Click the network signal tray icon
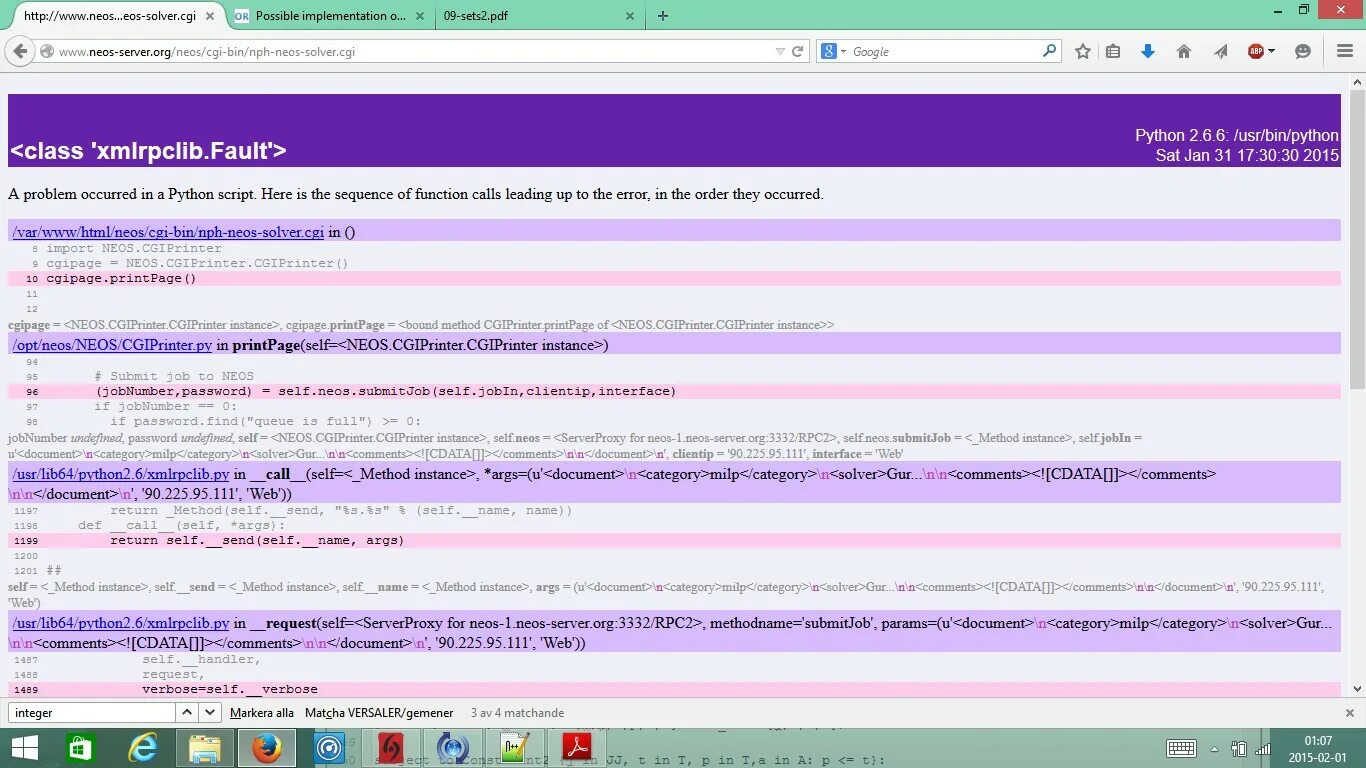Viewport: 1366px width, 768px height. tap(1263, 749)
